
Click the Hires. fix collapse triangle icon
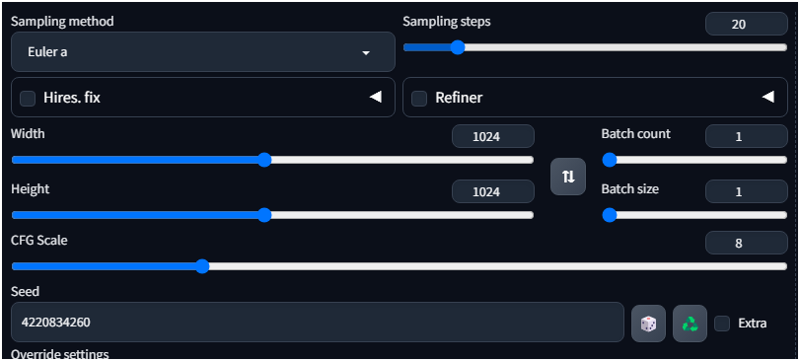click(376, 97)
